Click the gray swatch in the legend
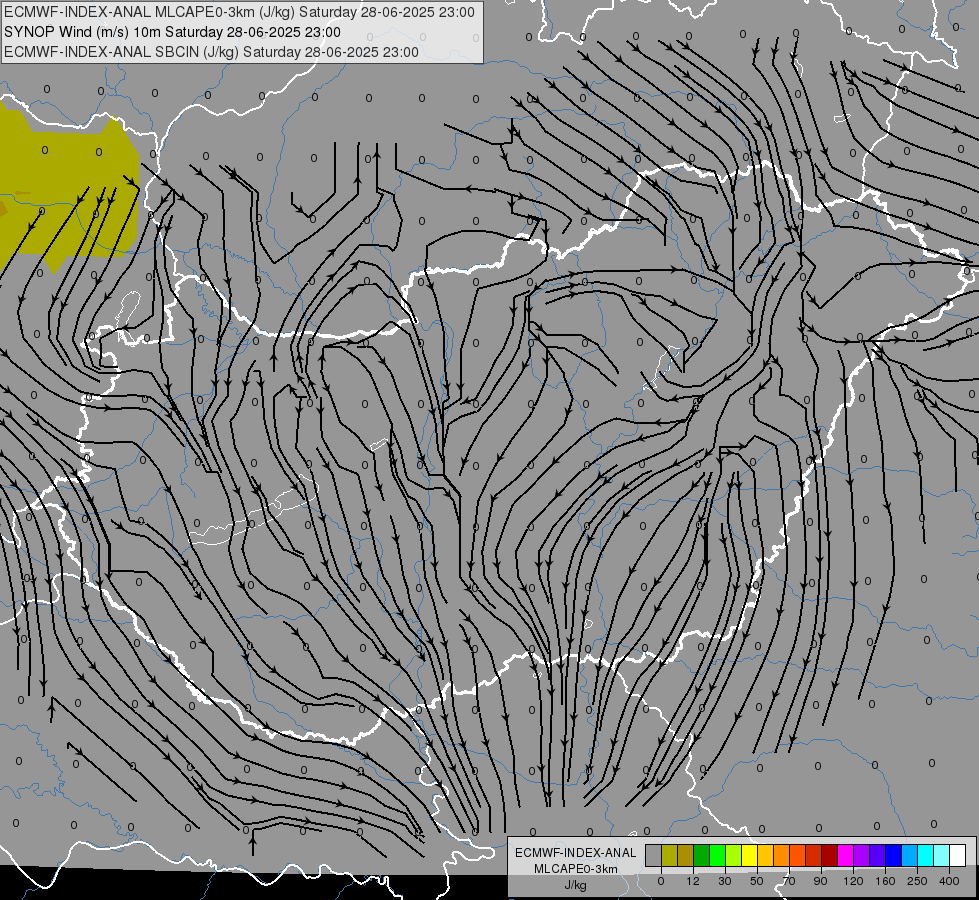Image resolution: width=979 pixels, height=900 pixels. click(x=654, y=855)
